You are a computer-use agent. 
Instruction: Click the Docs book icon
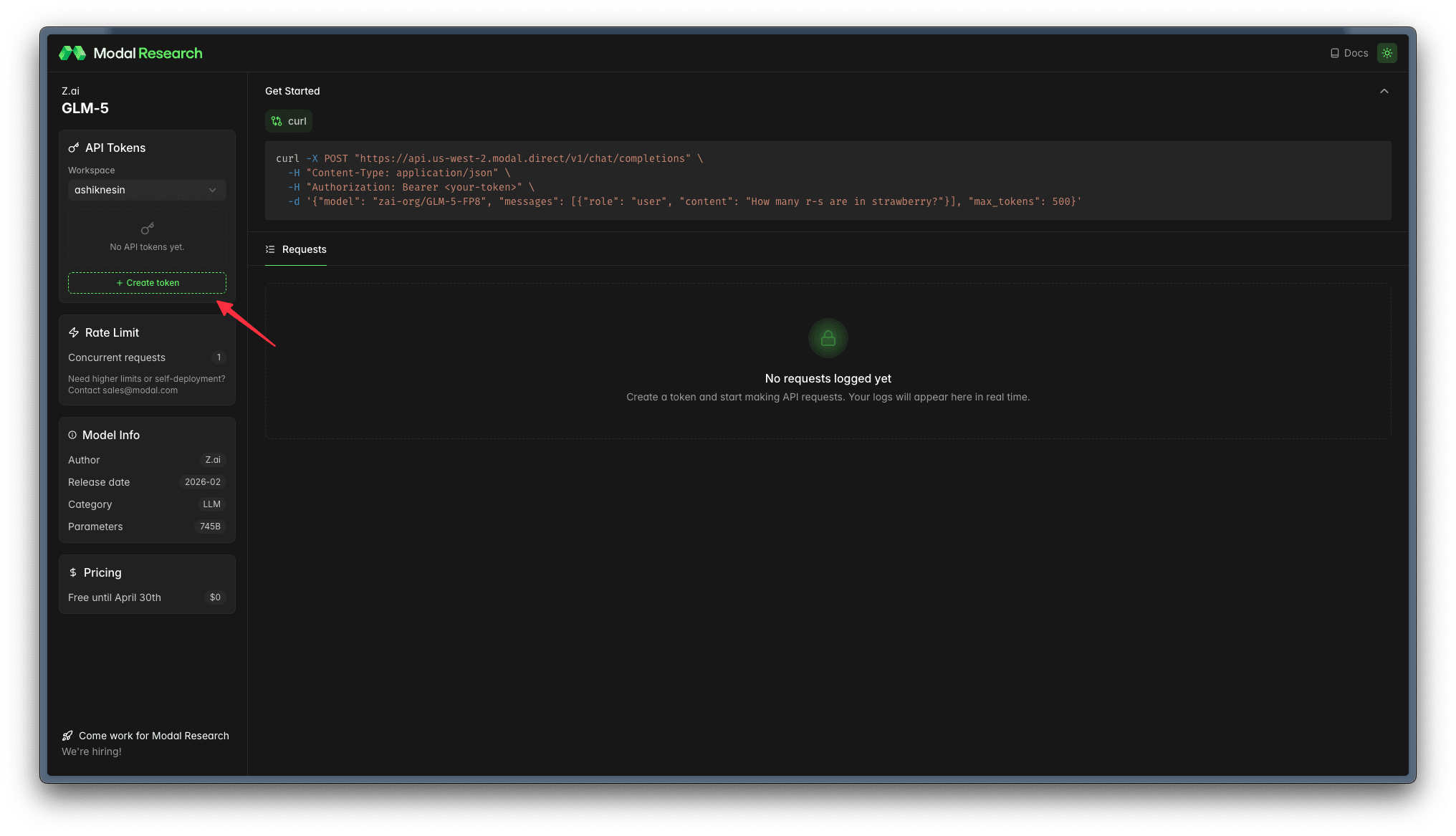1334,53
